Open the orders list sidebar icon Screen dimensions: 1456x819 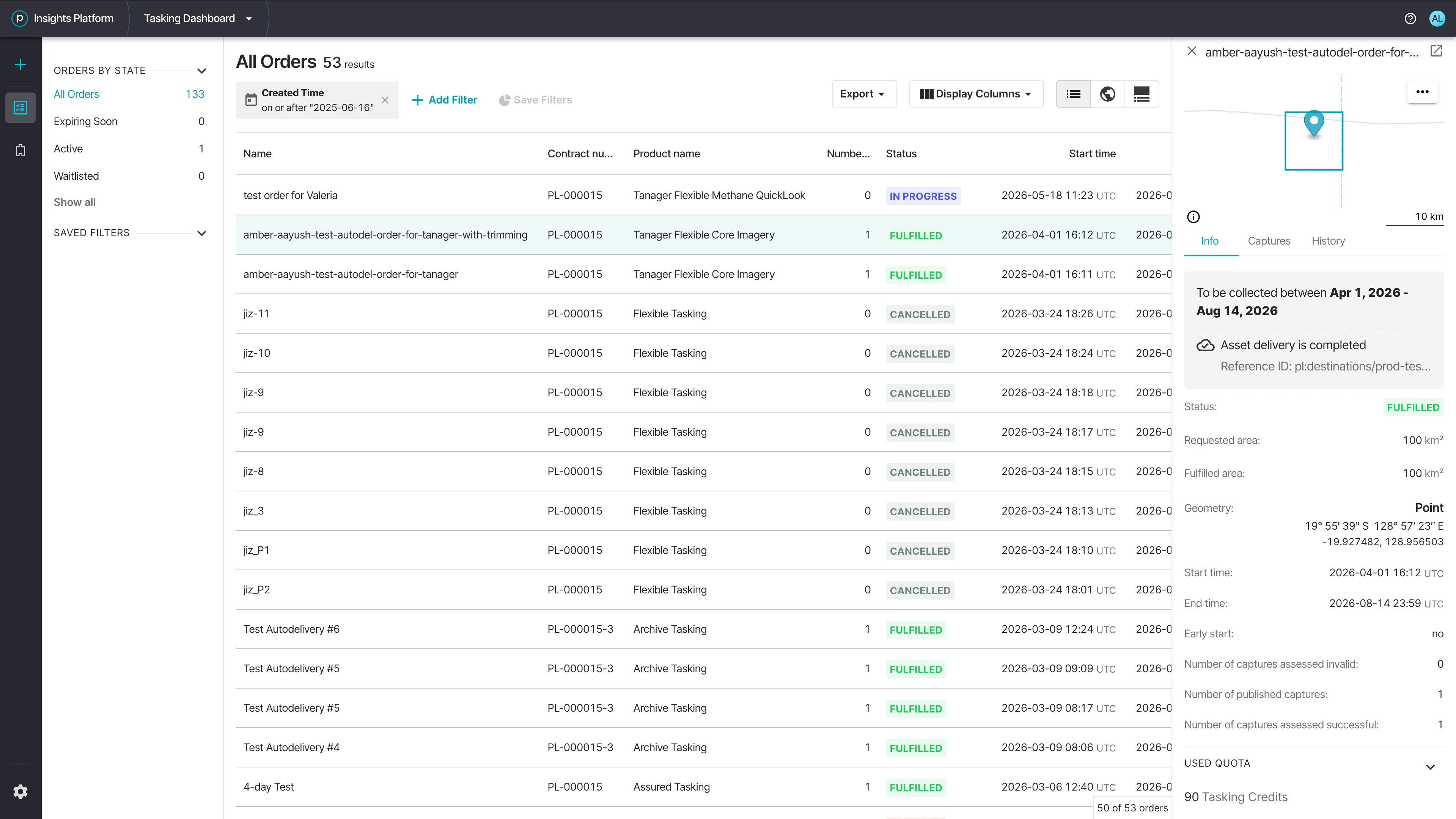(x=20, y=107)
